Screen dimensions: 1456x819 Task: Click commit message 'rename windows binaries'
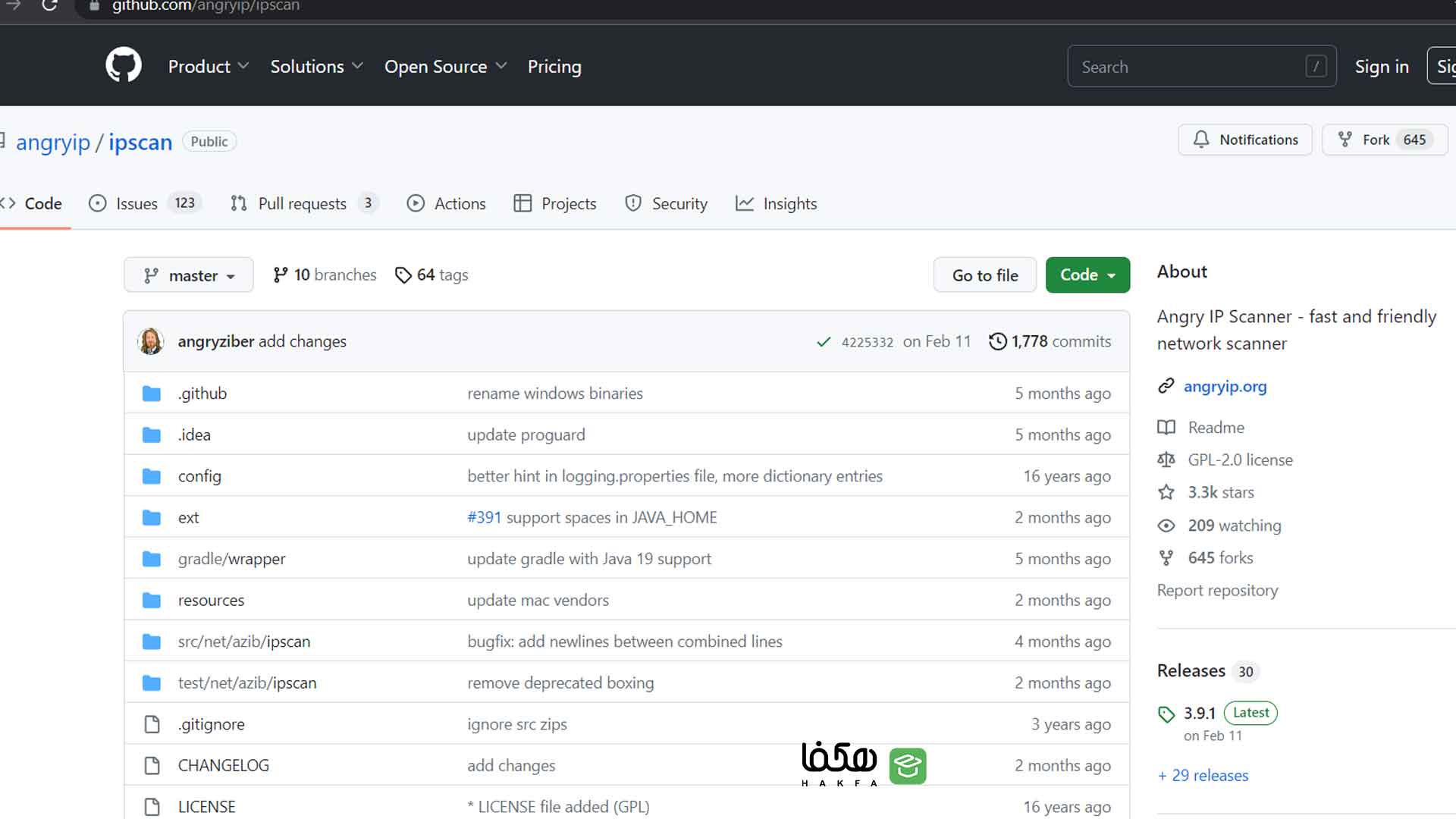555,394
